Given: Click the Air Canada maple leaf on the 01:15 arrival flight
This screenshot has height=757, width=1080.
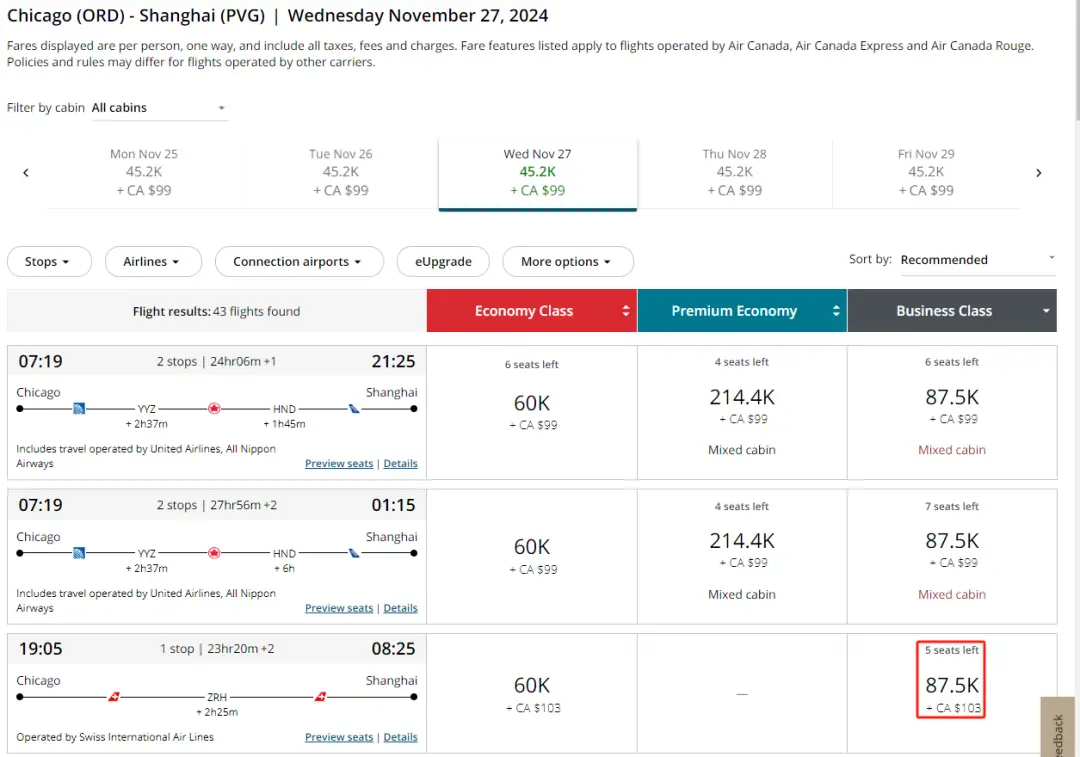Looking at the screenshot, I should click(213, 553).
